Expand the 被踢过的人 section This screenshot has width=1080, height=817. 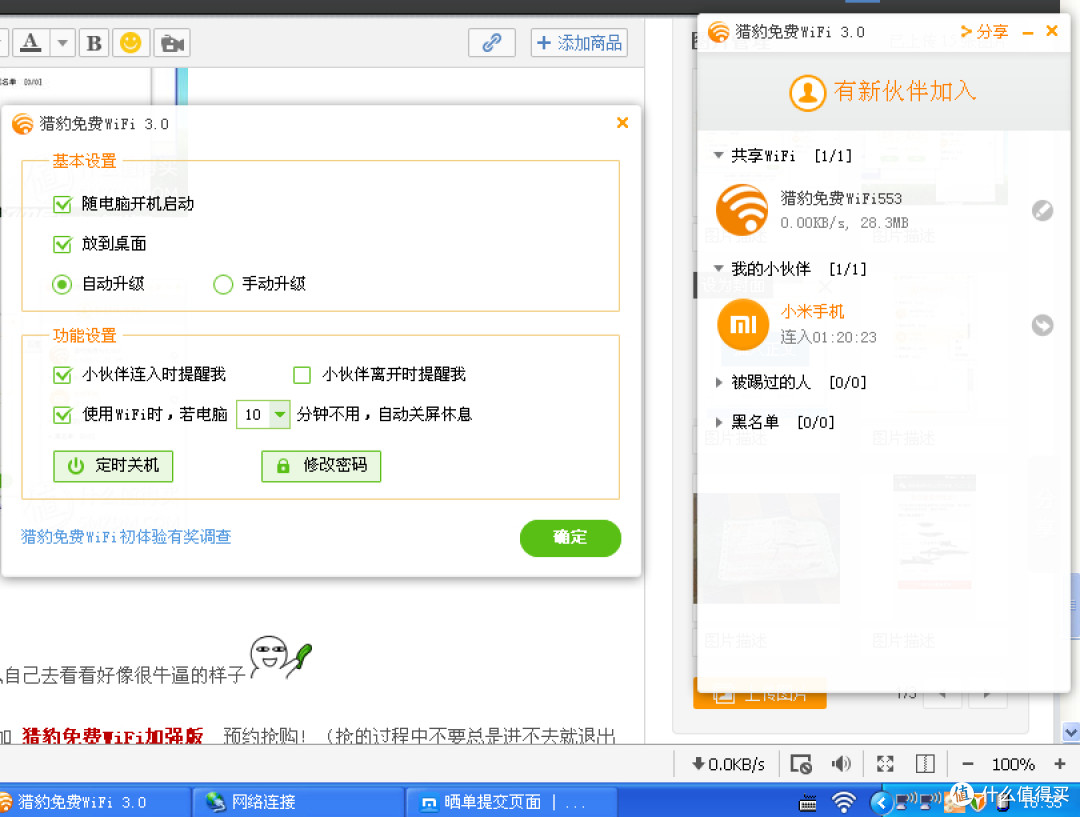[x=718, y=382]
